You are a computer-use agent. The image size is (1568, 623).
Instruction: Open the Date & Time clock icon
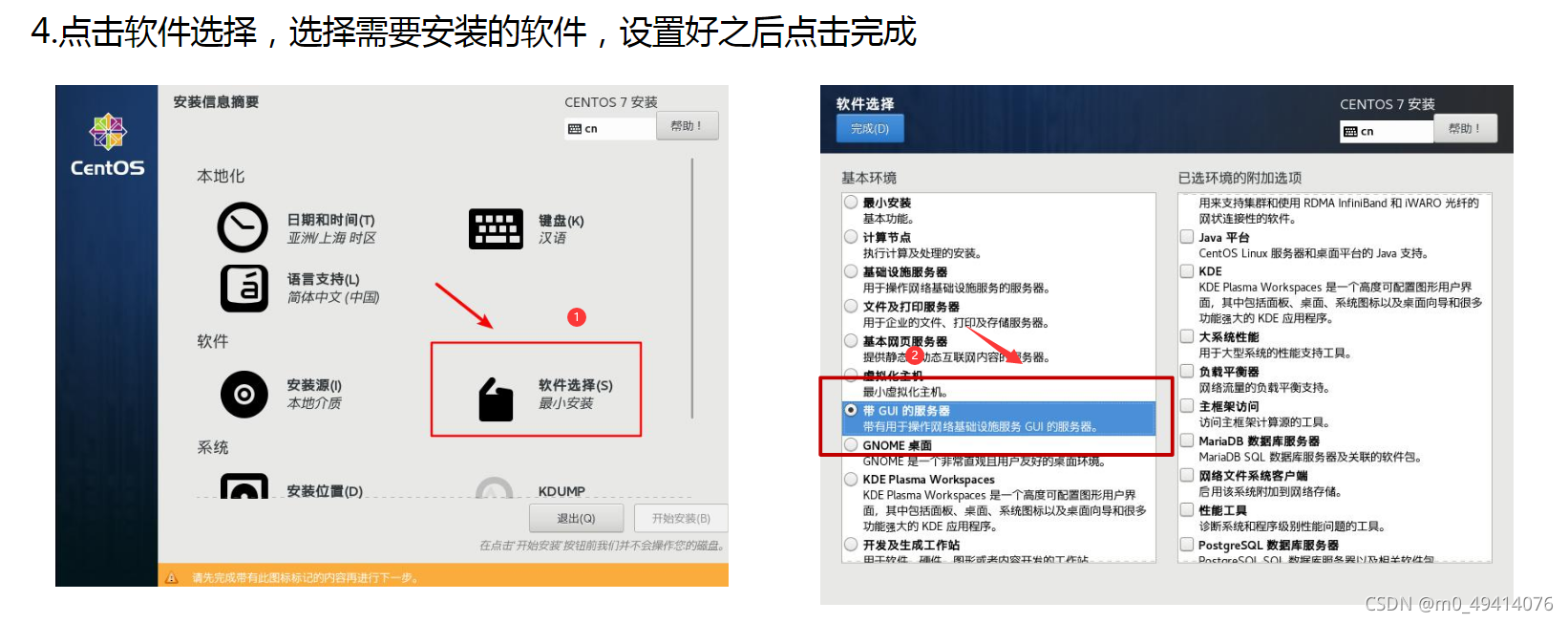(x=243, y=227)
